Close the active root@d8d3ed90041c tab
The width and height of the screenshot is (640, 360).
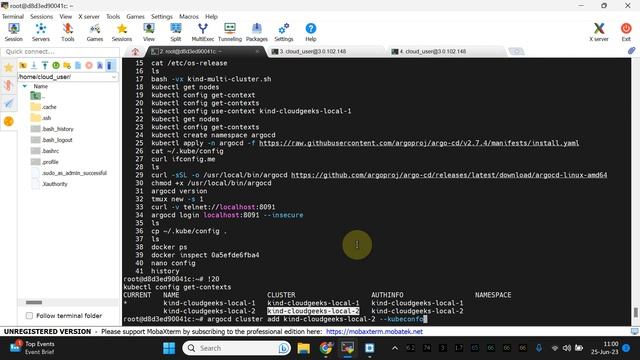[257, 51]
